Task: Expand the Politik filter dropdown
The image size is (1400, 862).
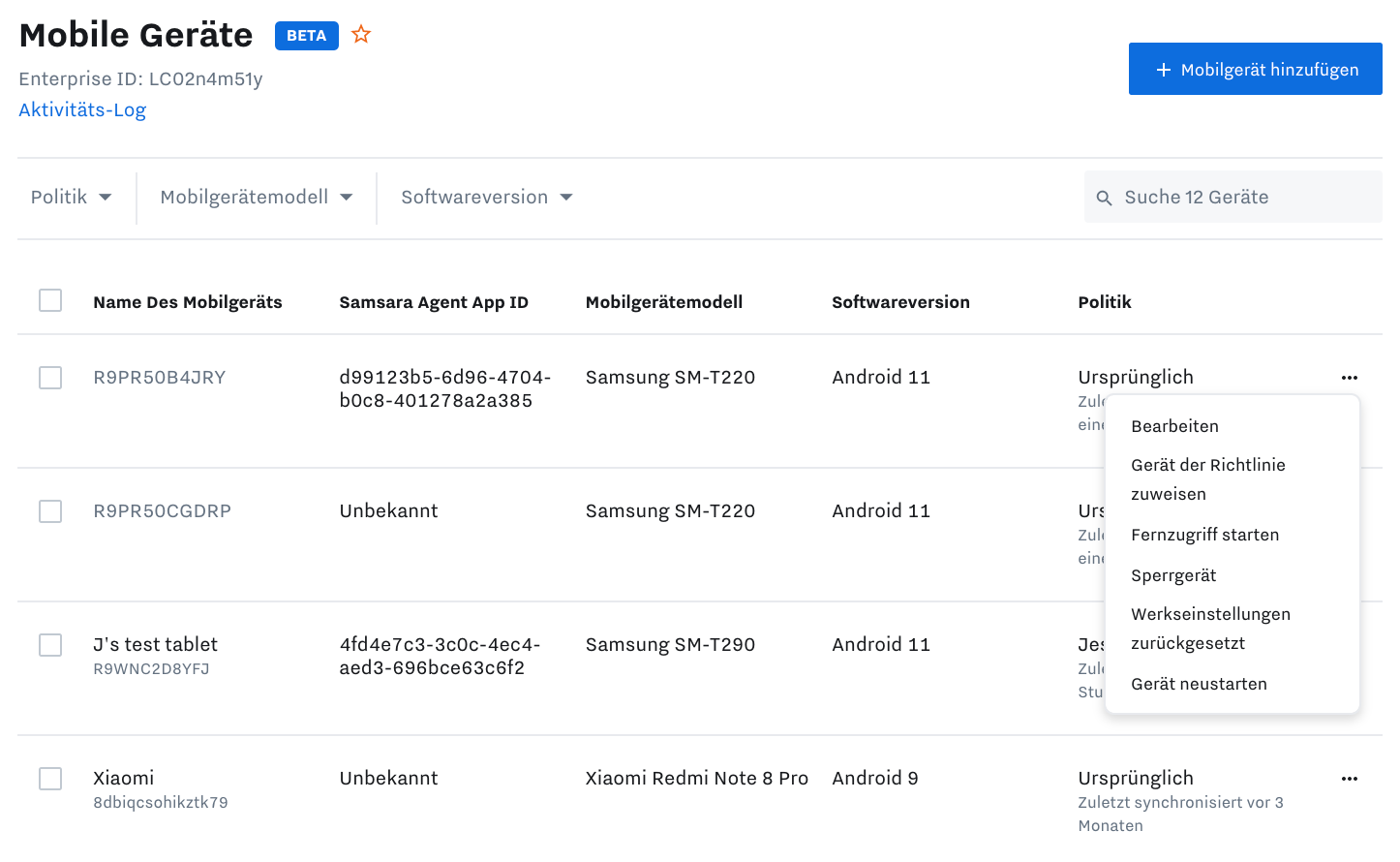Action: [71, 198]
